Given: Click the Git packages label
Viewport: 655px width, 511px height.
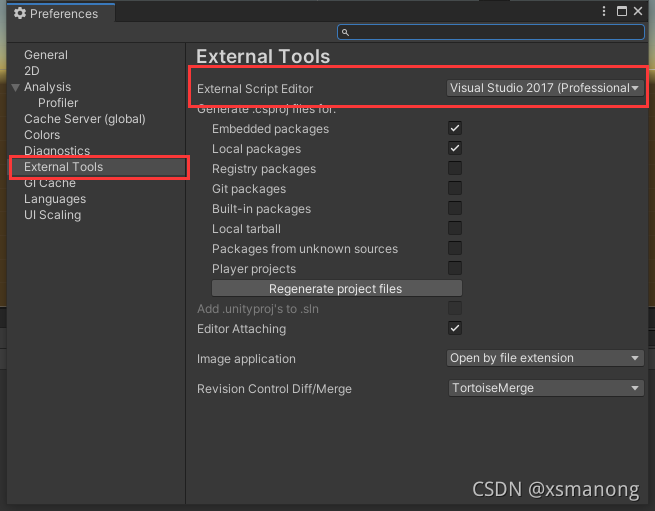Looking at the screenshot, I should click(x=249, y=189).
